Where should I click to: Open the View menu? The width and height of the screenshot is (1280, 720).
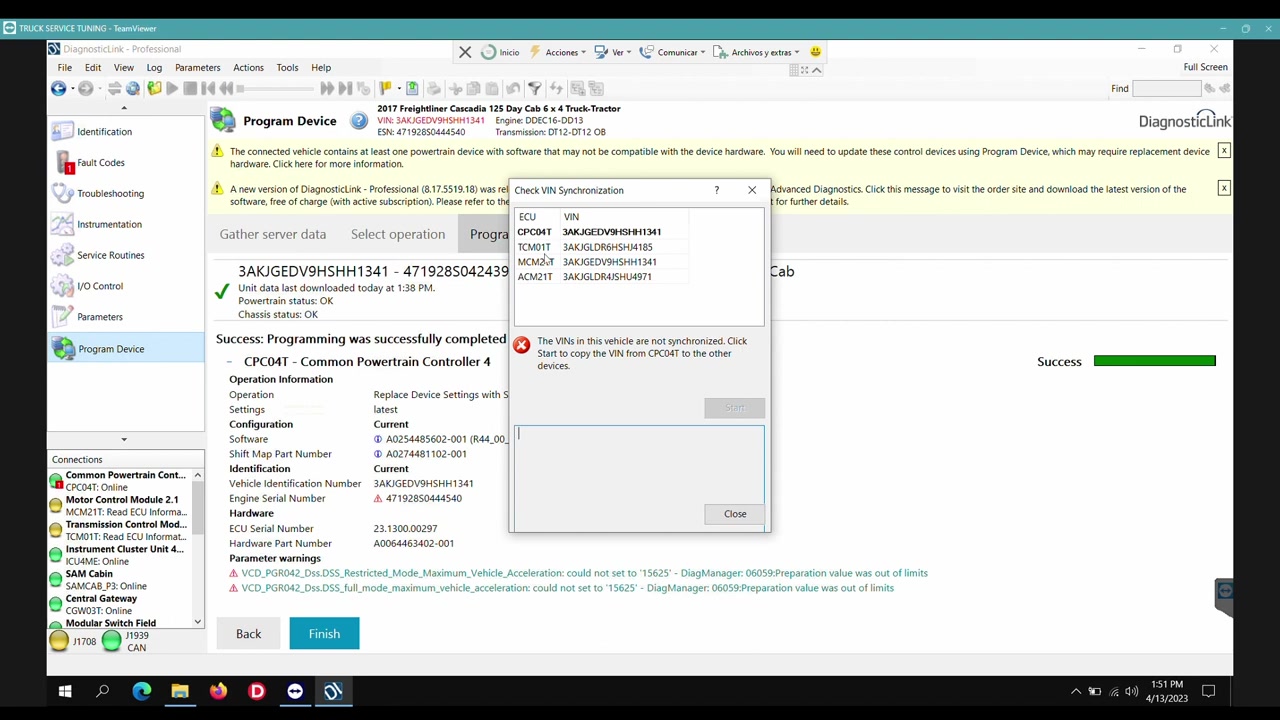point(124,68)
